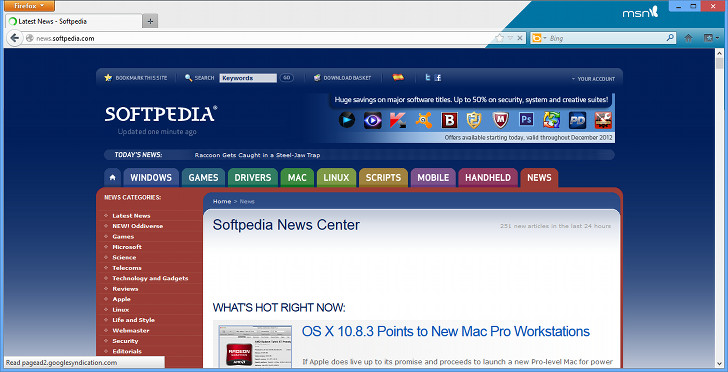
Task: Open Apple news category
Action: tap(122, 299)
